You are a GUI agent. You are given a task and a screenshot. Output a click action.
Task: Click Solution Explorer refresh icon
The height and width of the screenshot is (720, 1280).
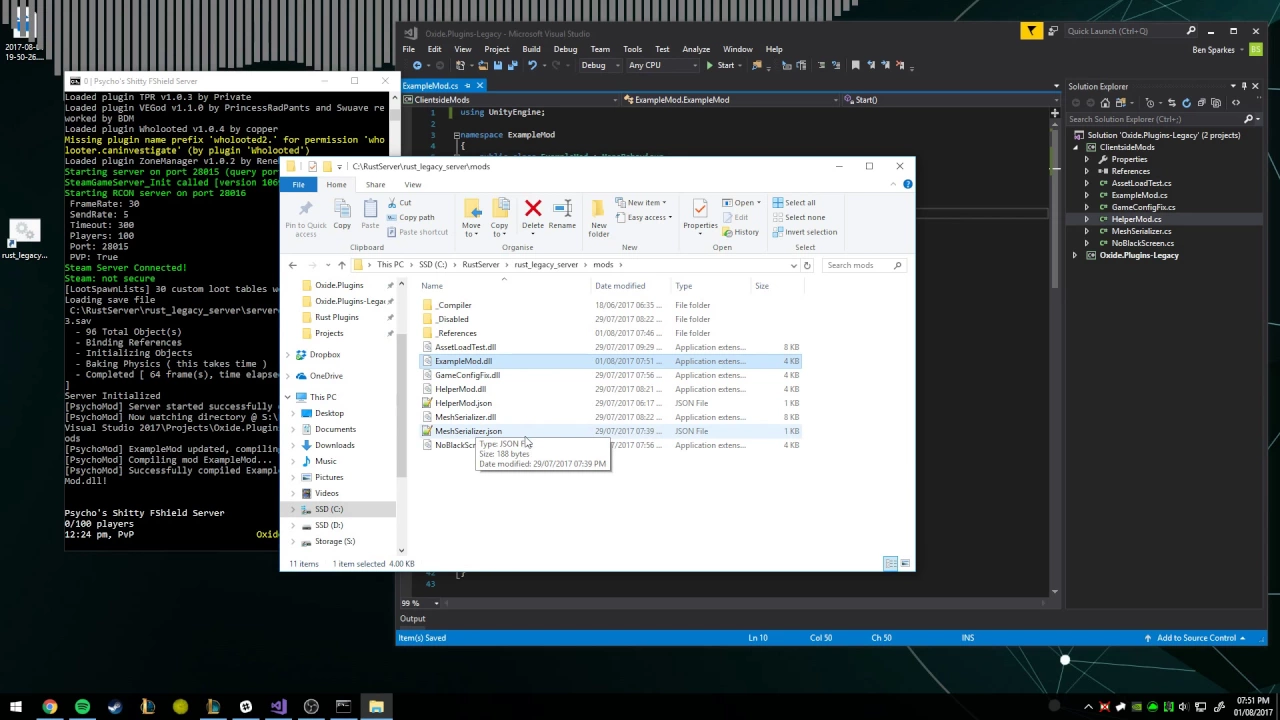point(1186,103)
